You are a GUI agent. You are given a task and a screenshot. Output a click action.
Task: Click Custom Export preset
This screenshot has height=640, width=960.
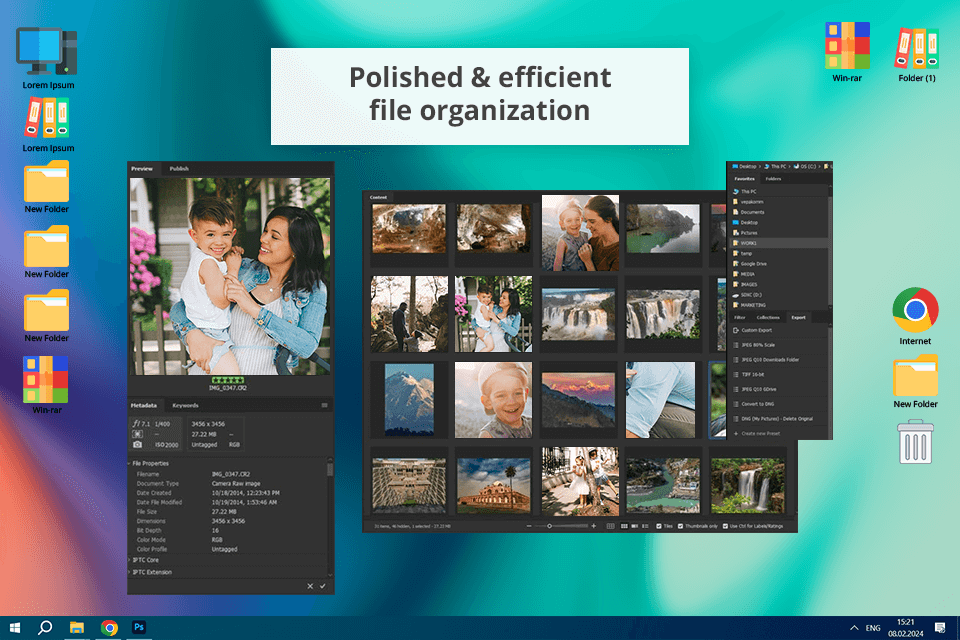point(758,330)
